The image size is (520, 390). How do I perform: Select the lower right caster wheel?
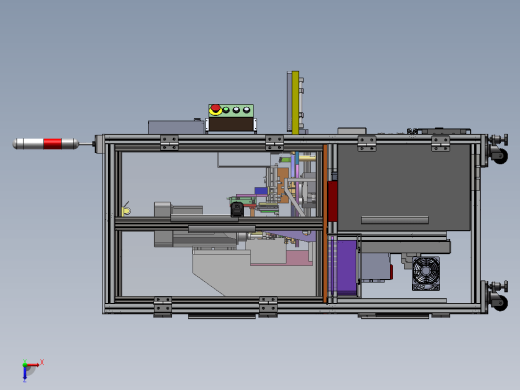[499, 303]
